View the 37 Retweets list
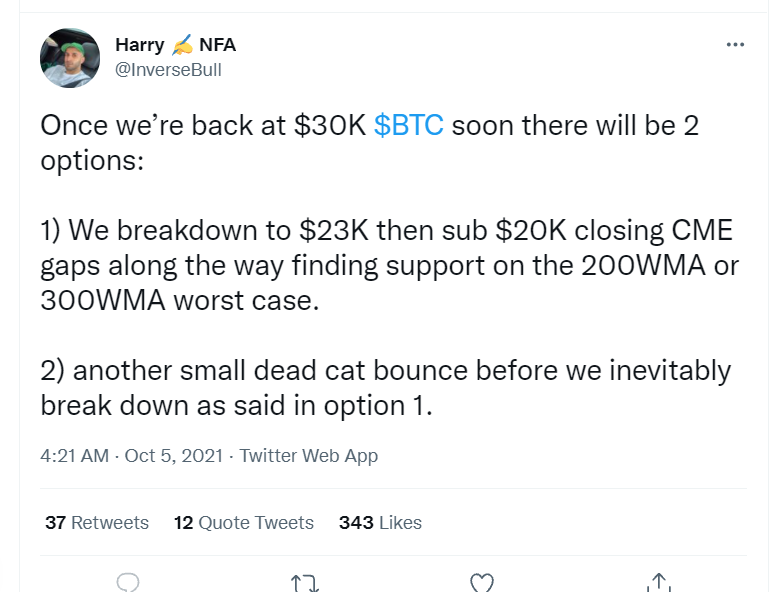This screenshot has width=773, height=592. tap(97, 523)
